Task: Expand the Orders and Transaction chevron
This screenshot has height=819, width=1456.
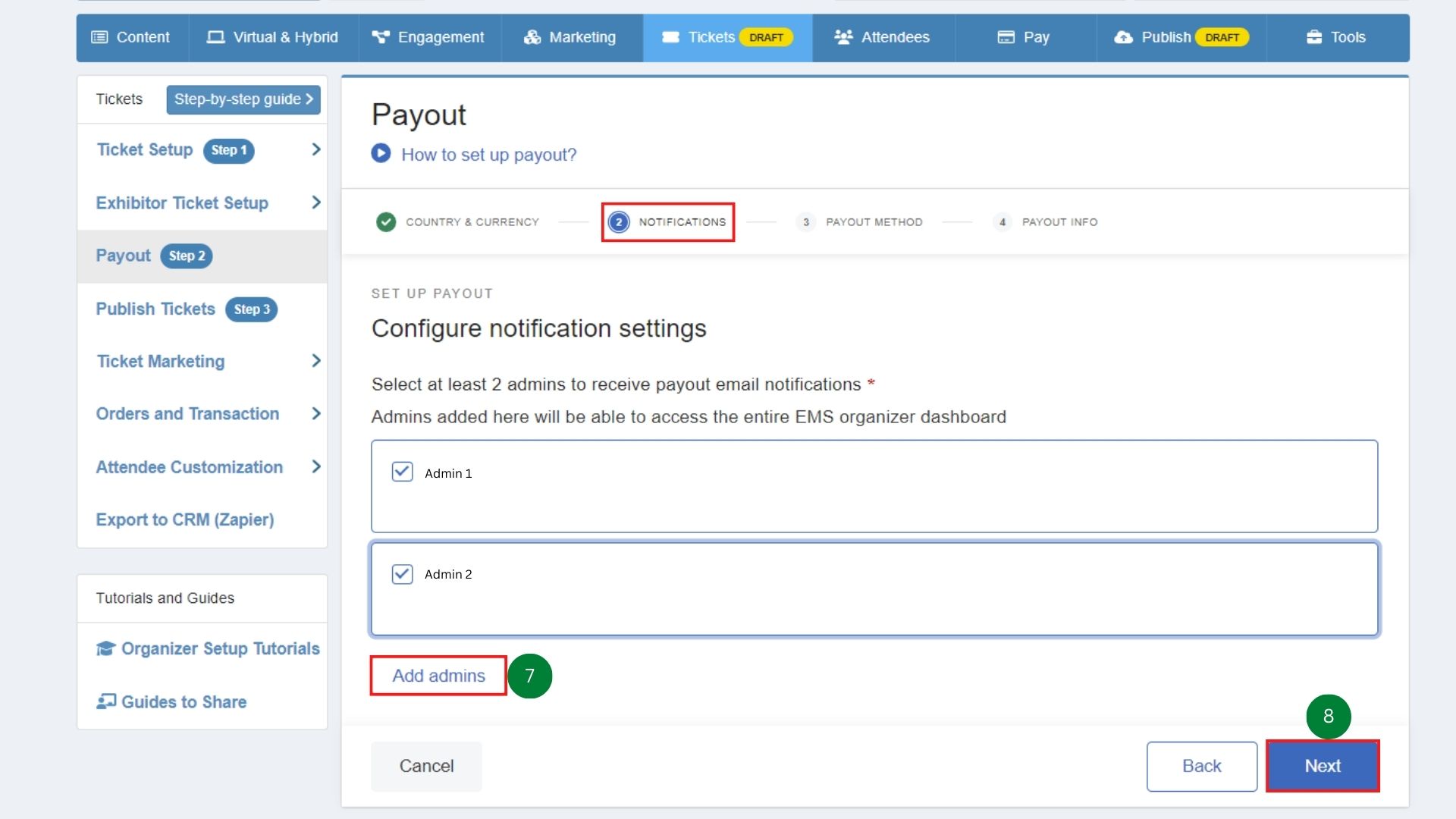Action: pyautogui.click(x=316, y=413)
